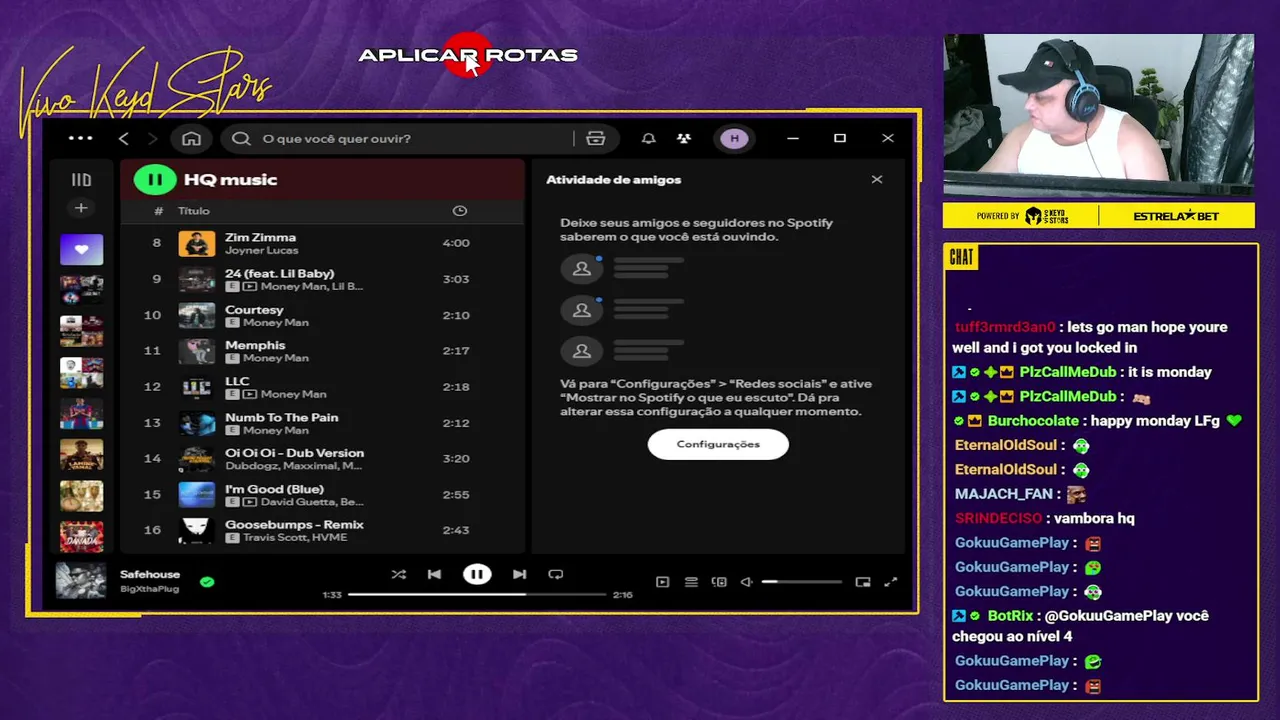
Task: Select Oi Oi Oi - Dub Version
Action: click(322, 459)
